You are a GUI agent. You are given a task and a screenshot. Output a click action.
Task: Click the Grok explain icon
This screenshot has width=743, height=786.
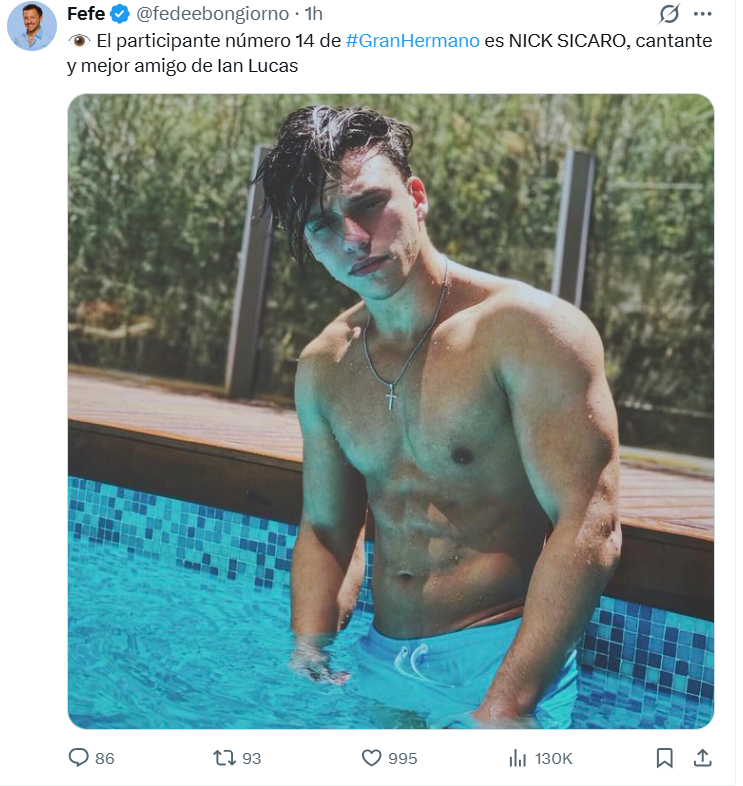click(x=669, y=14)
